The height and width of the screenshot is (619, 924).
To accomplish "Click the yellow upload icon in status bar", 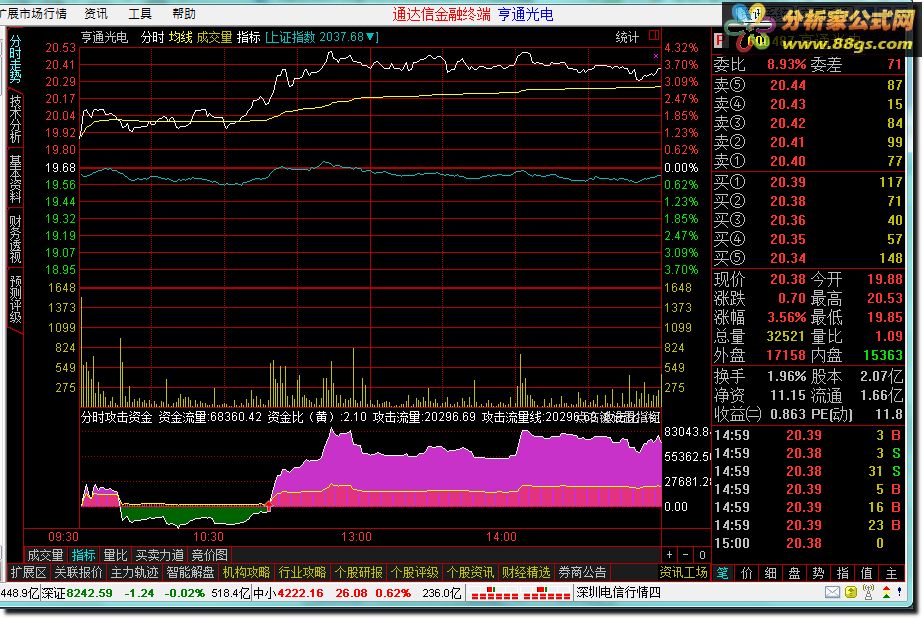I will coord(850,592).
